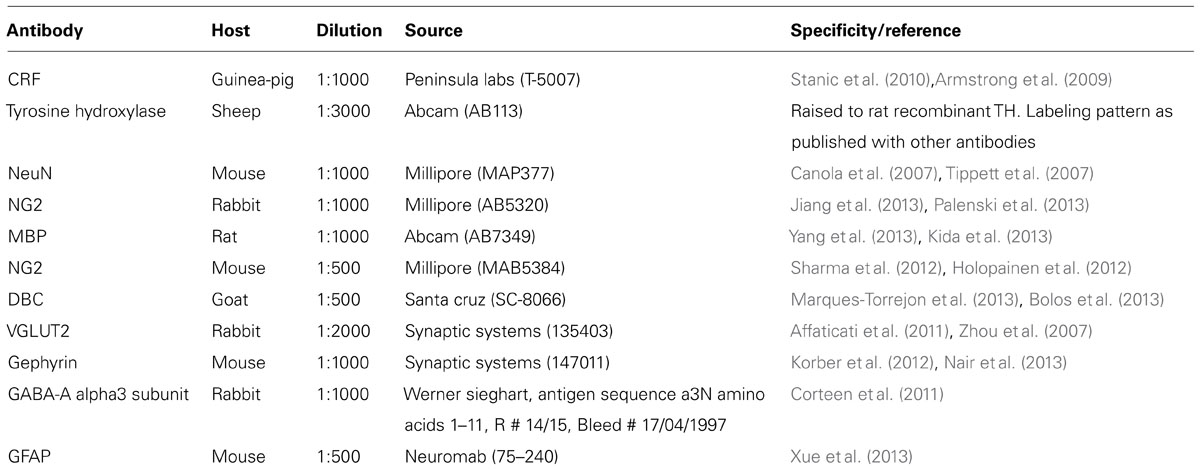Viewport: 1200px width, 470px height.
Task: Click the Specificity/reference column header
Action: [x=876, y=31]
